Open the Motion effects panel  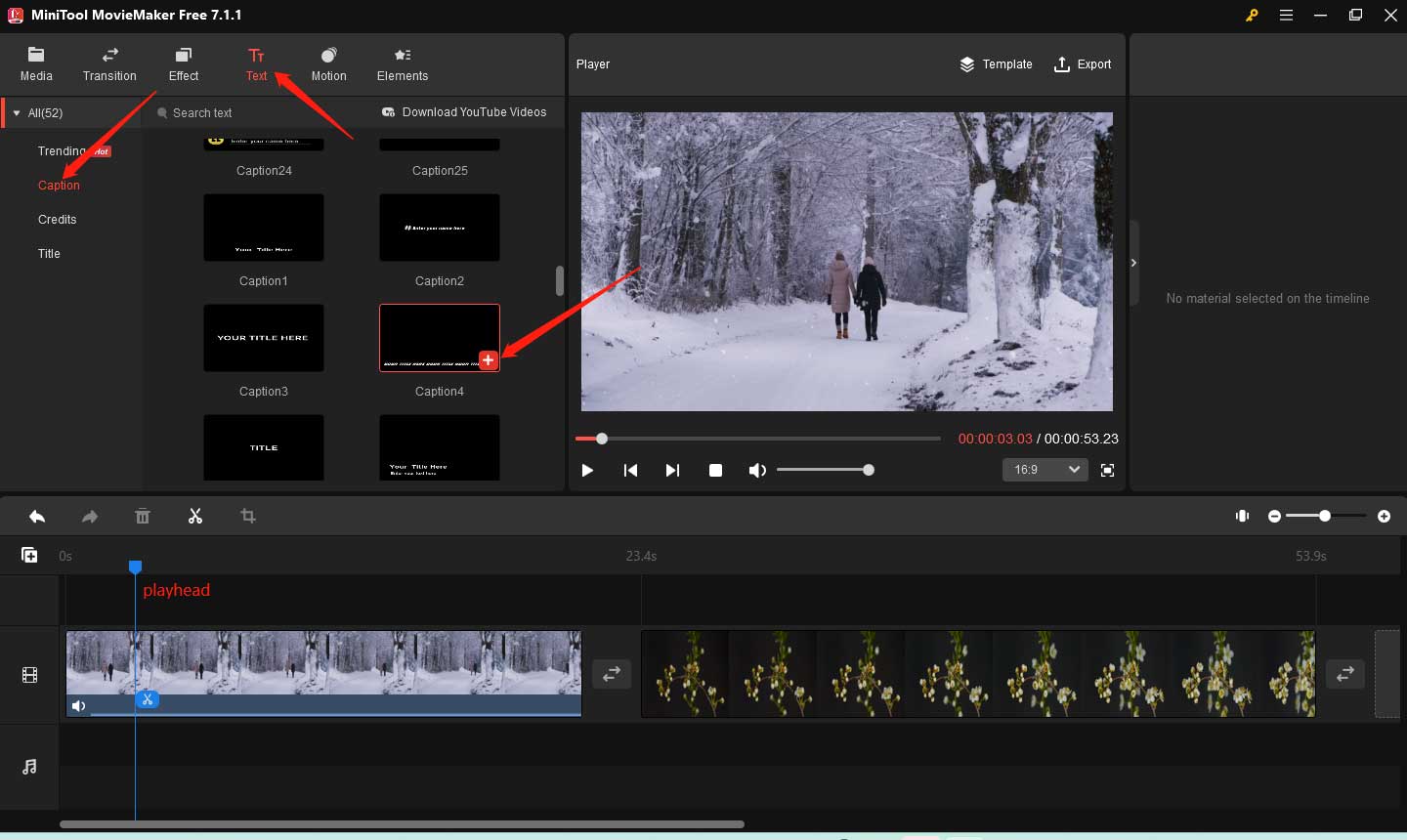point(328,63)
